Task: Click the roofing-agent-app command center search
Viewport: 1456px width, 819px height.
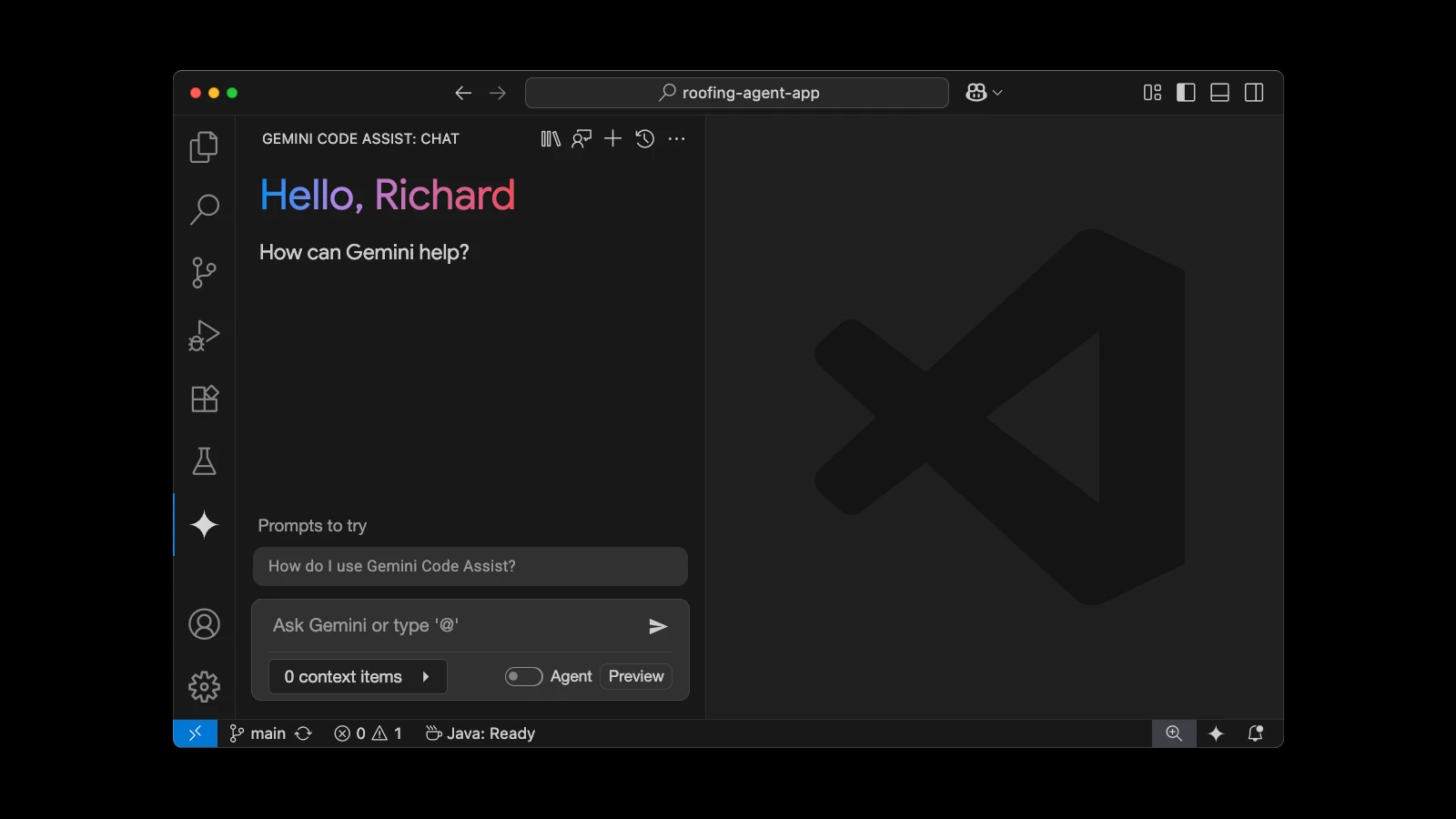Action: click(737, 93)
